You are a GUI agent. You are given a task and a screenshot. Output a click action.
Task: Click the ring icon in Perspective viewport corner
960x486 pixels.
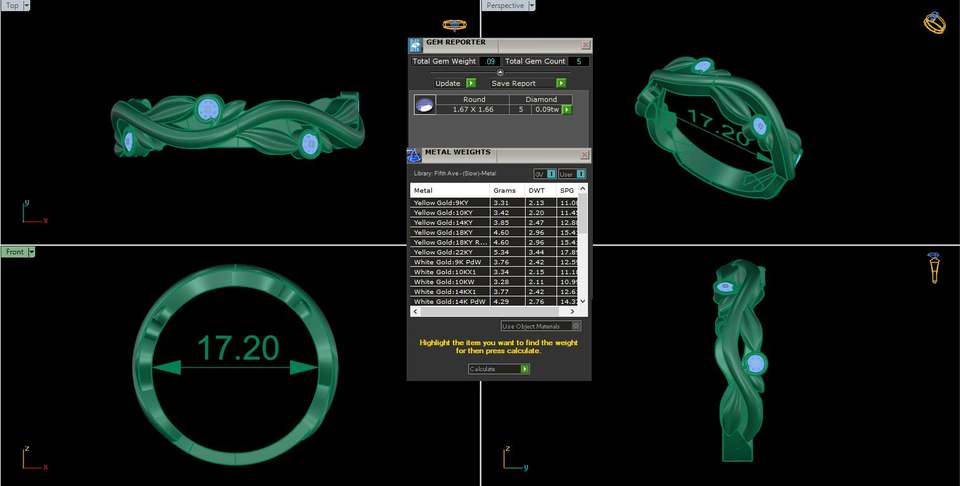pos(935,23)
